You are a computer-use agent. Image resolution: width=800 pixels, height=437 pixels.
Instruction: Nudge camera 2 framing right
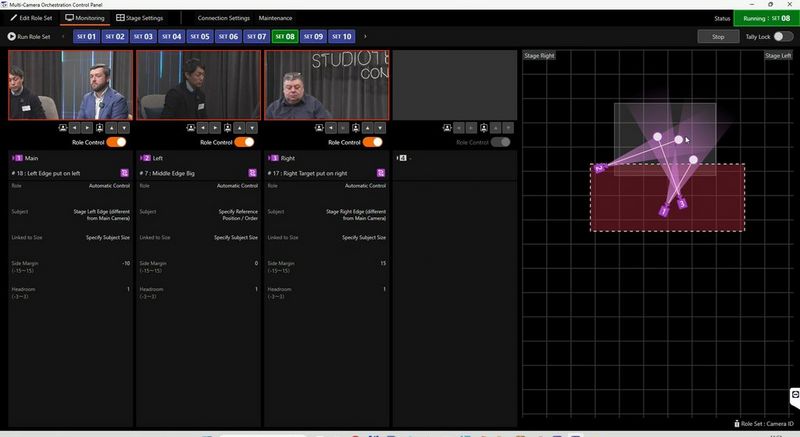tap(215, 128)
